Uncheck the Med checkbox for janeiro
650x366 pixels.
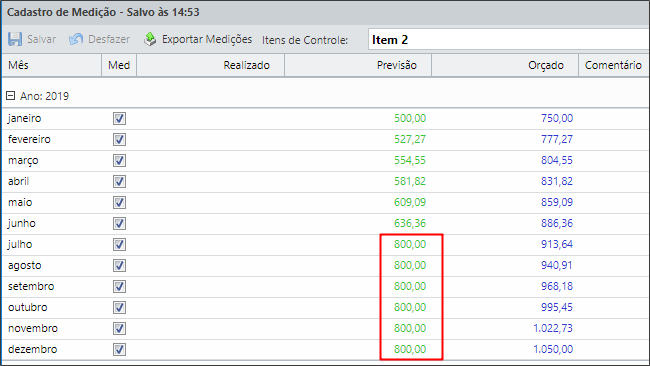point(119,119)
